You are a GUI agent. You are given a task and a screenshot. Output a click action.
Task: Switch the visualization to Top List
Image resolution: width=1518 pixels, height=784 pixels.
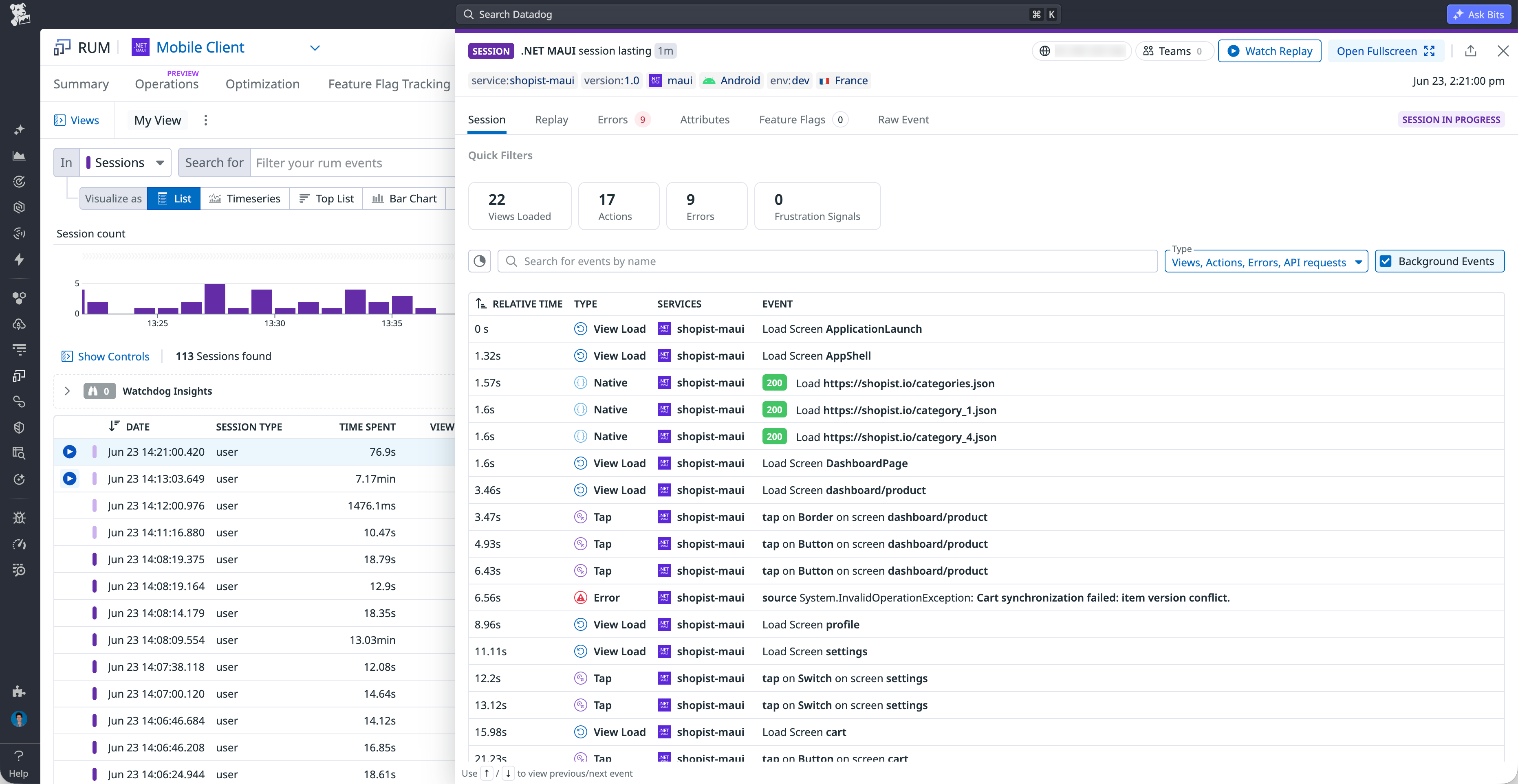click(326, 198)
